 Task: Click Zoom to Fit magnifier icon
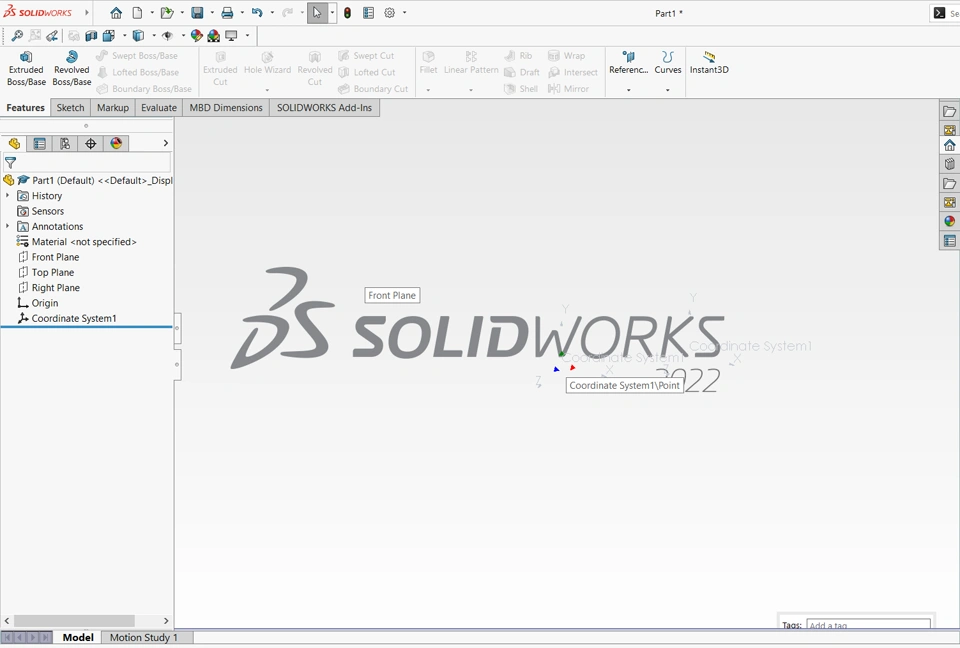tap(17, 36)
